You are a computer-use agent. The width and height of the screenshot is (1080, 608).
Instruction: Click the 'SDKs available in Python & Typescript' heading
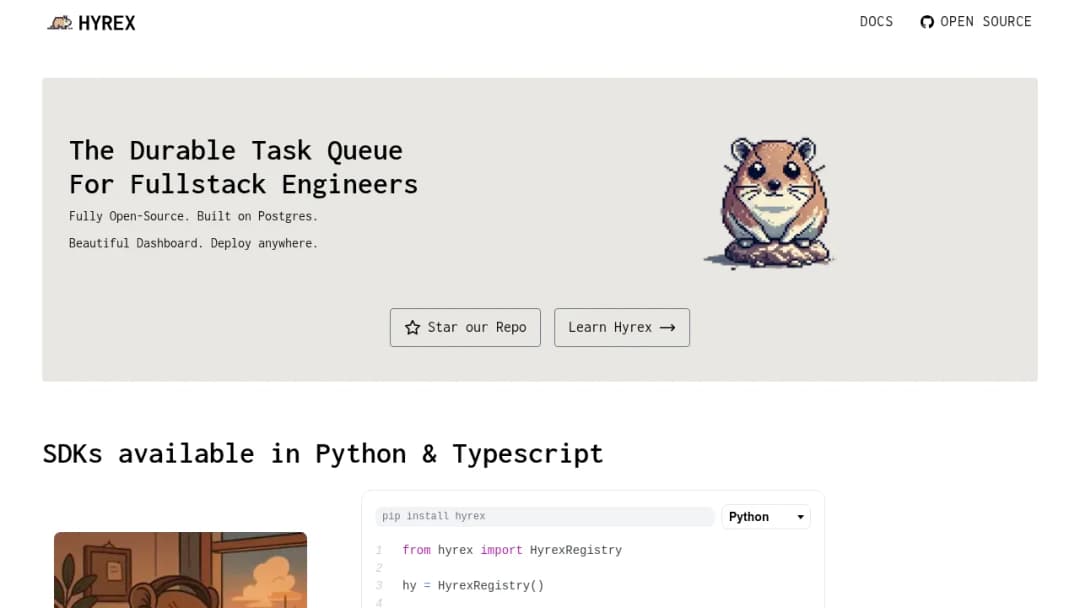coord(323,454)
